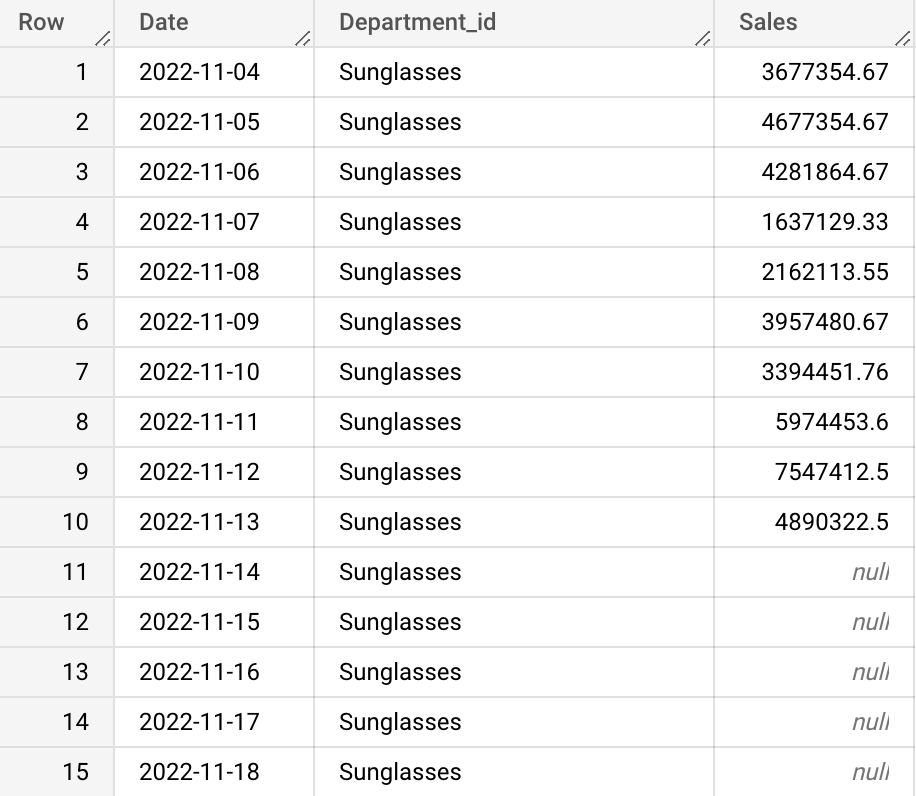This screenshot has width=916, height=796.
Task: Select the sales value 7547412.5
Action: [x=834, y=472]
